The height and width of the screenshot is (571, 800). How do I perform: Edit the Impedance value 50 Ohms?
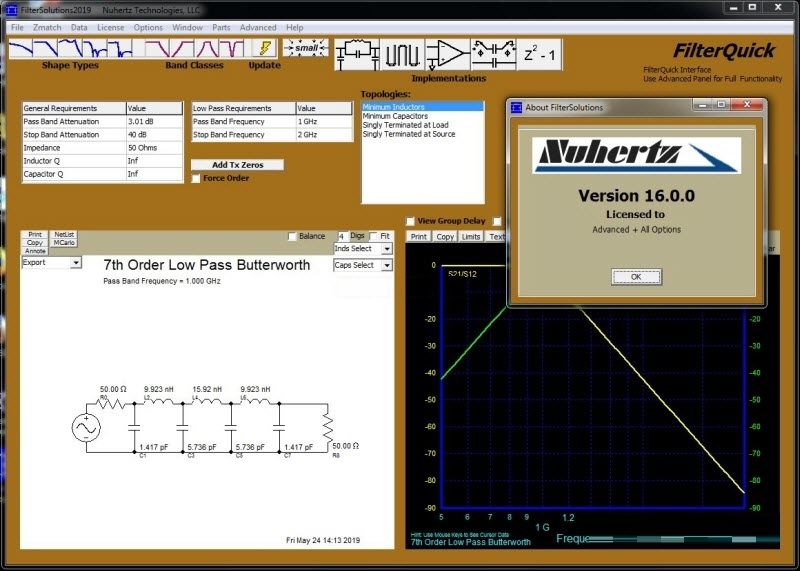(x=154, y=148)
